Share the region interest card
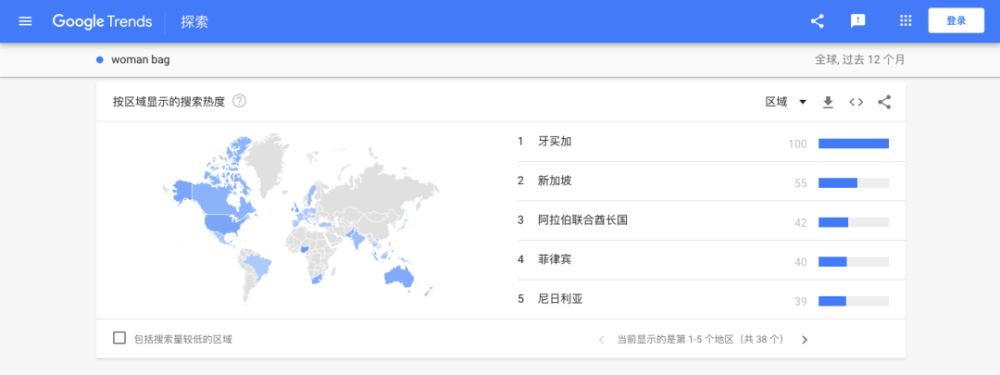This screenshot has height=375, width=1000. pos(884,102)
